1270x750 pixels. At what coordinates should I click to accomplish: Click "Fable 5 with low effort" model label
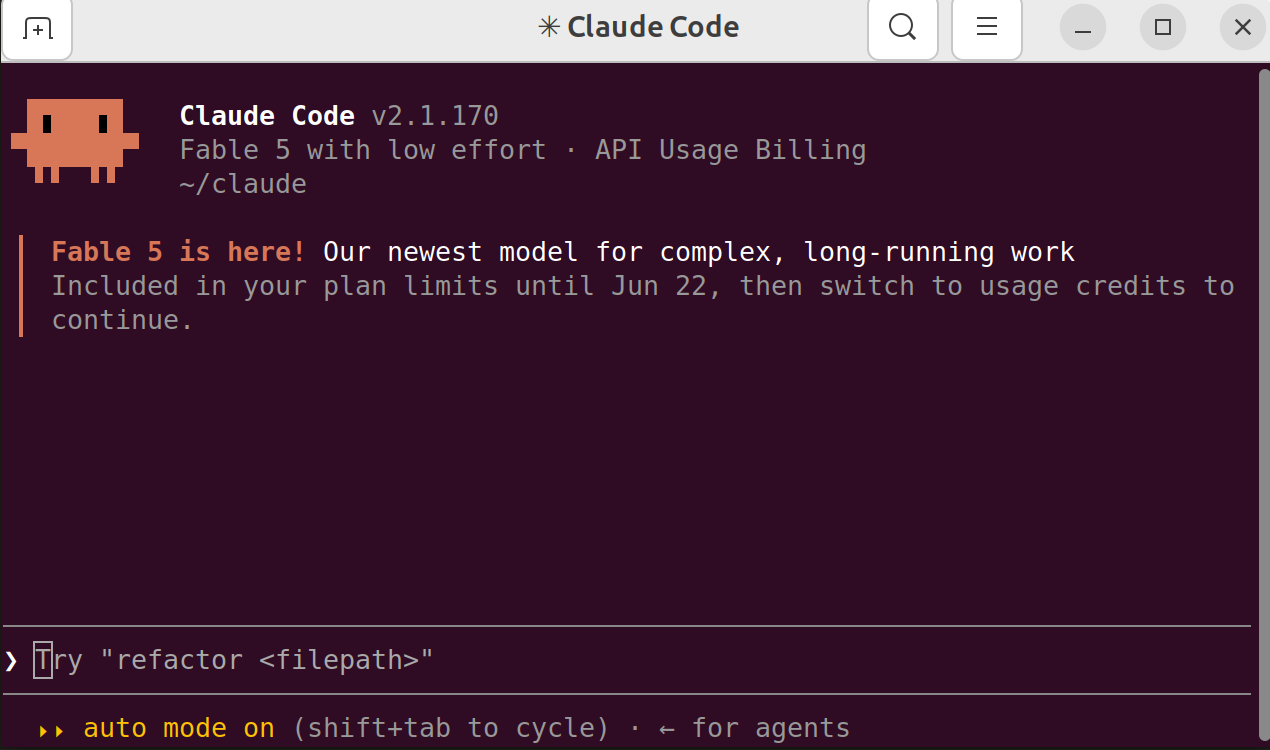(x=363, y=150)
